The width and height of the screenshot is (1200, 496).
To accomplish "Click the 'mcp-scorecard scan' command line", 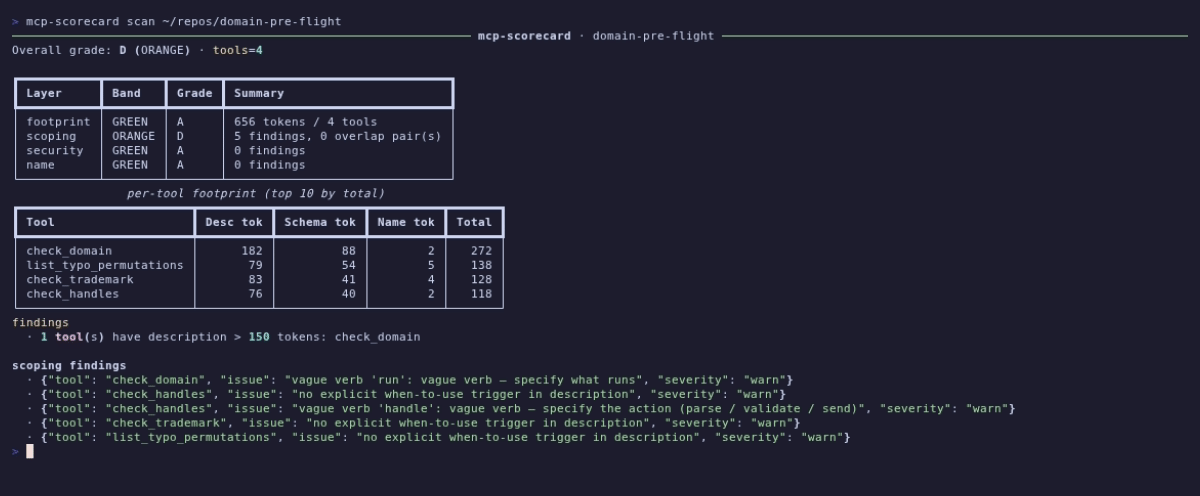I will click(183, 21).
